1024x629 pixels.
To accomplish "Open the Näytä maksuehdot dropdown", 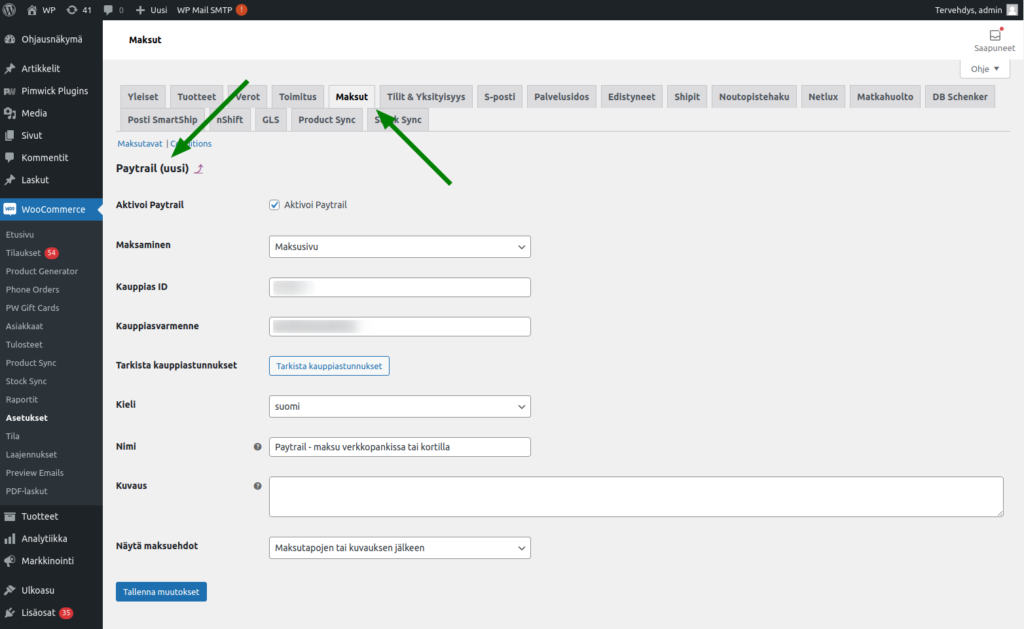I will coord(400,547).
